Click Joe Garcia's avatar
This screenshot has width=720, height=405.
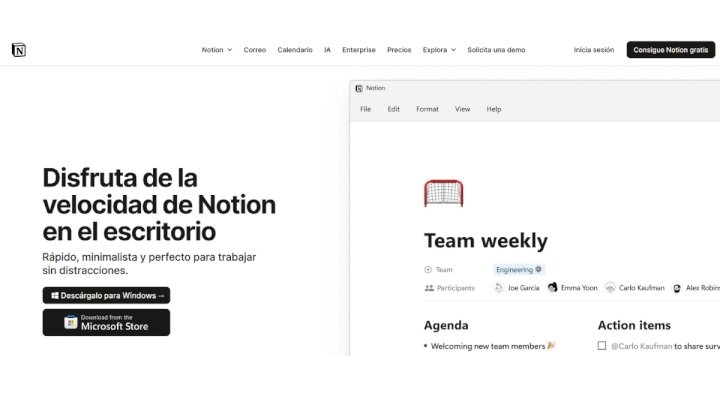pos(499,288)
